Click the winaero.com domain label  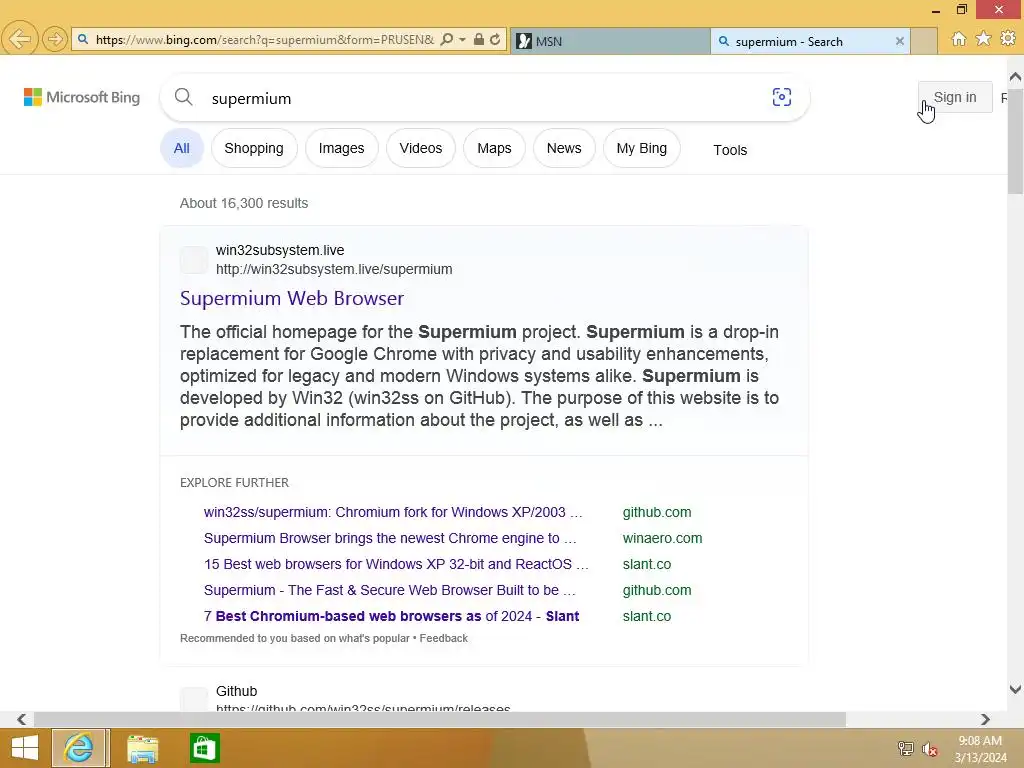[x=662, y=538]
